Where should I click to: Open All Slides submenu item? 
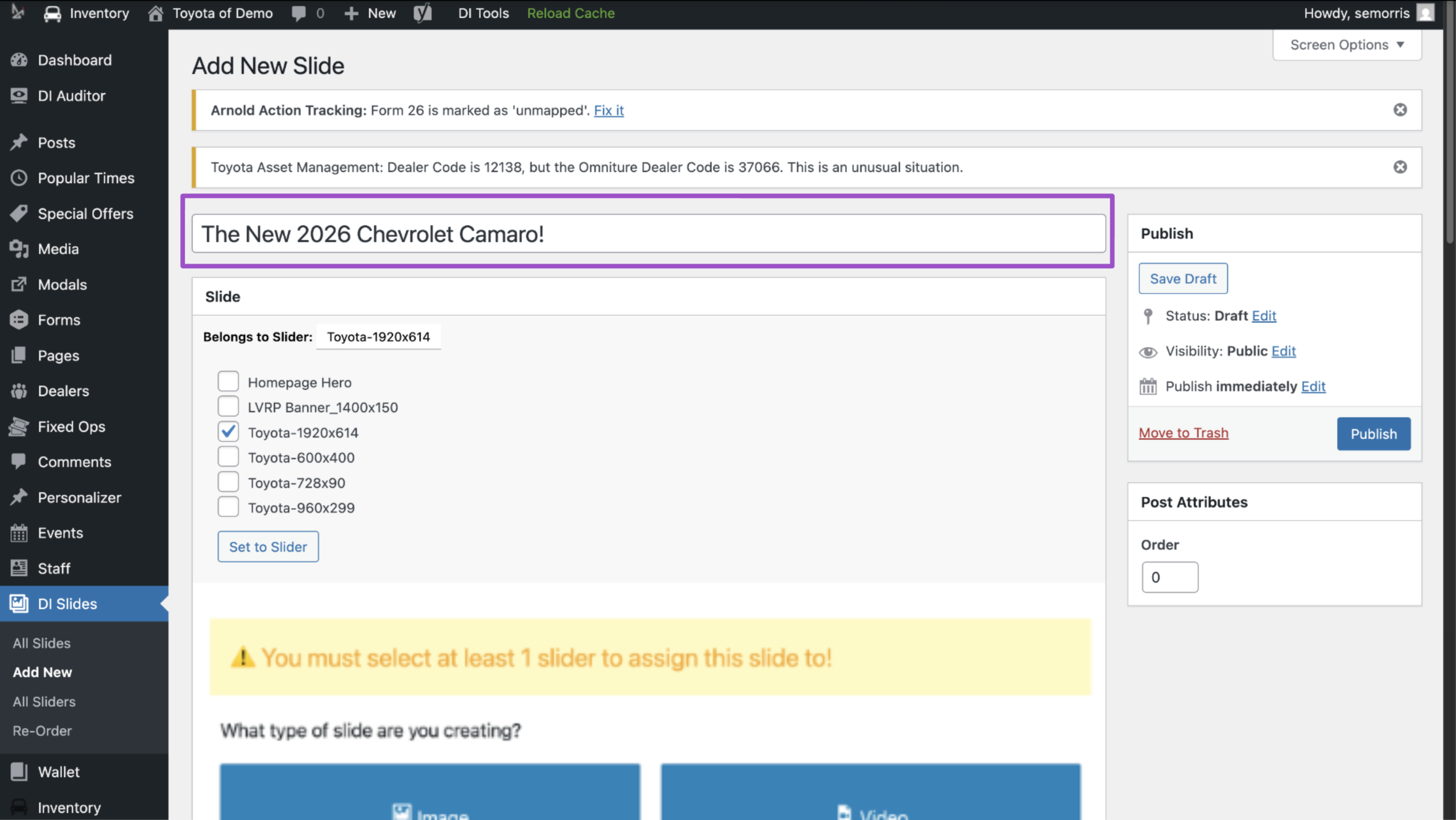(42, 643)
